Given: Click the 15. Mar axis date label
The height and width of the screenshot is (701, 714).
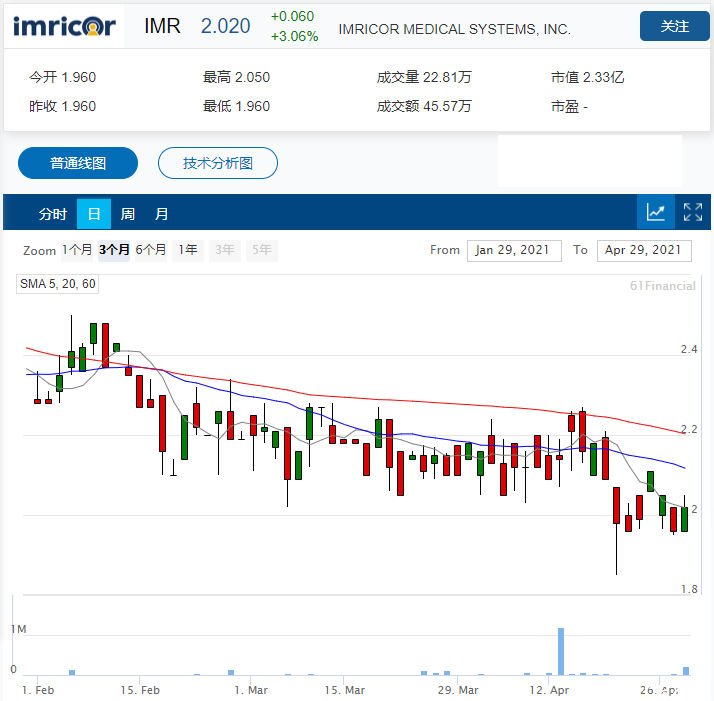Looking at the screenshot, I should pyautogui.click(x=344, y=690).
